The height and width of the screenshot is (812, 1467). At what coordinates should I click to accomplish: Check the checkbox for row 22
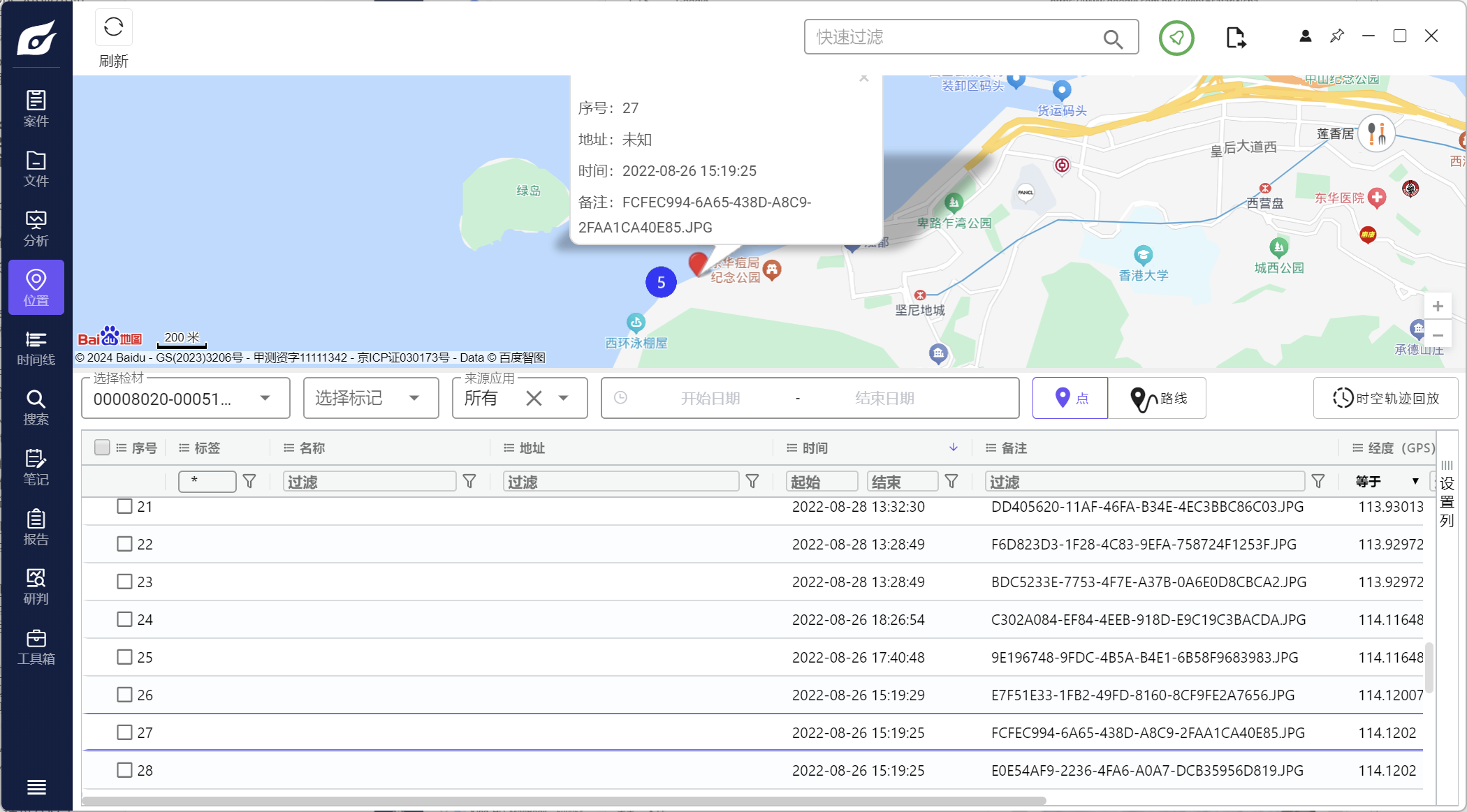point(124,544)
